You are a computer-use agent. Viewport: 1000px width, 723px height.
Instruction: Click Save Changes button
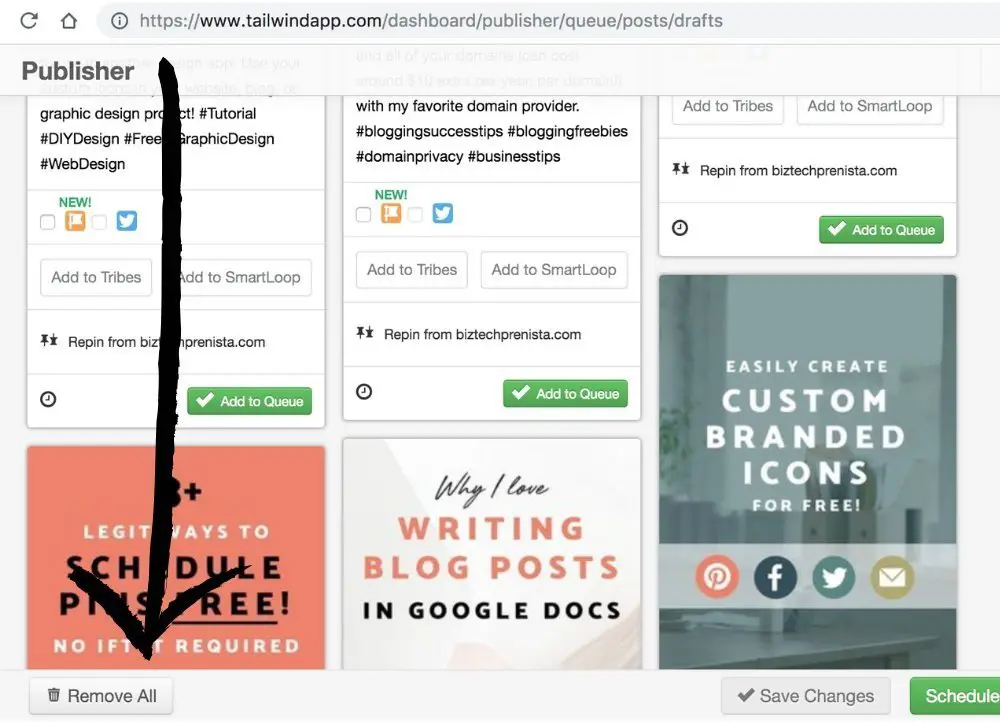(x=805, y=696)
